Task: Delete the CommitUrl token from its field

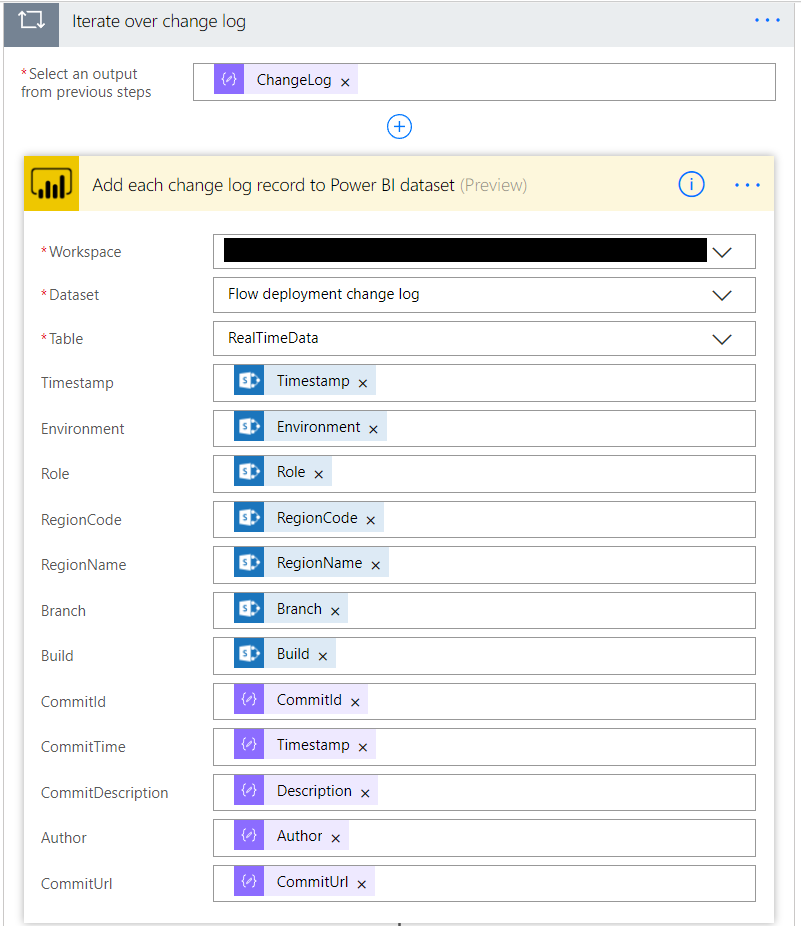Action: coord(361,884)
